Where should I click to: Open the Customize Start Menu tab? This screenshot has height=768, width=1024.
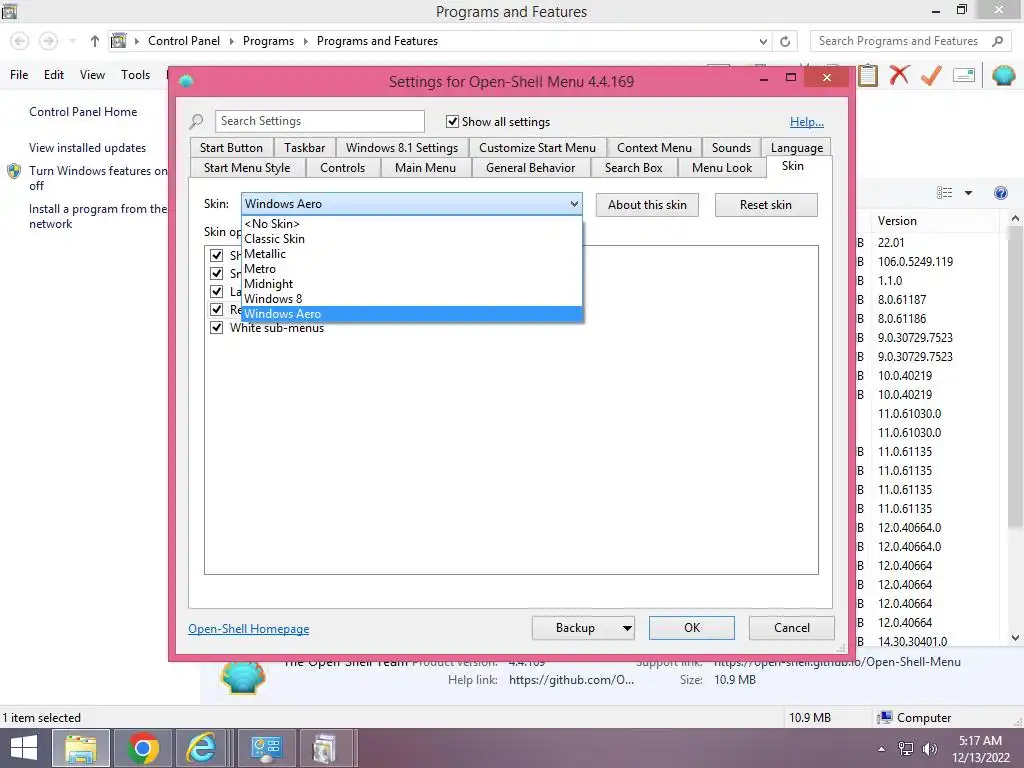click(x=537, y=148)
